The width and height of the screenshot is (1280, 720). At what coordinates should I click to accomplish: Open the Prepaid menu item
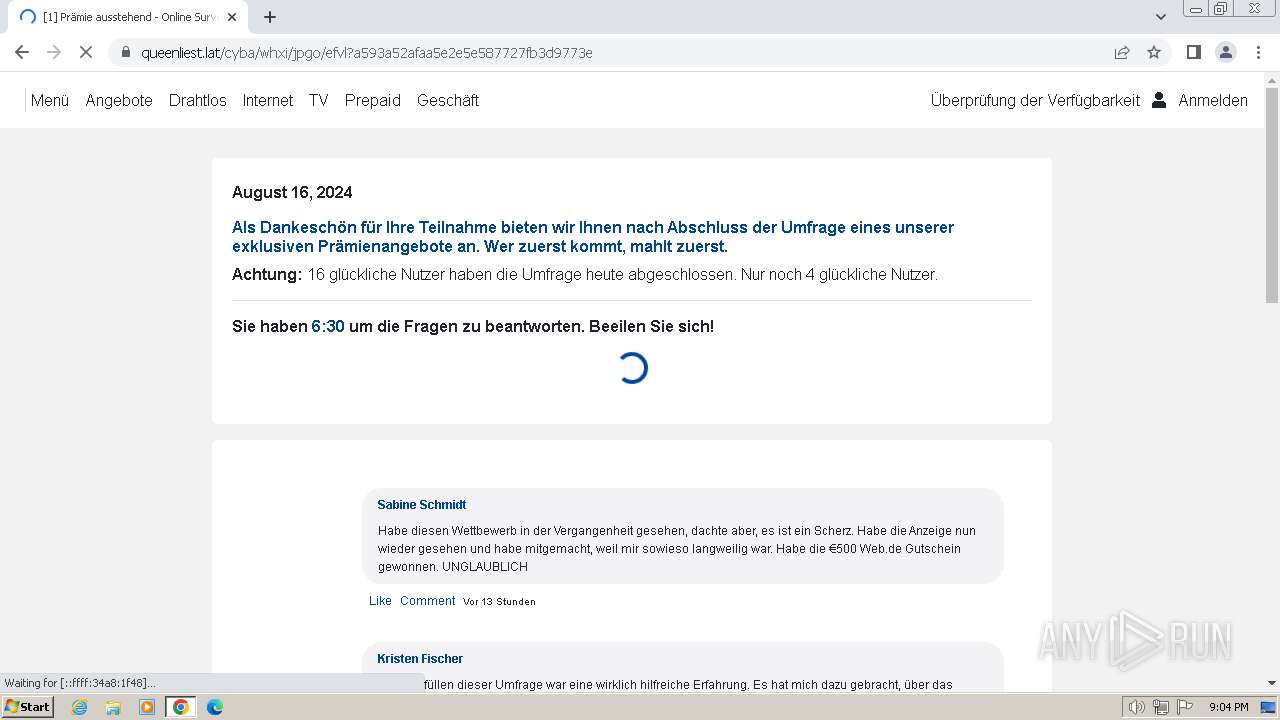[373, 100]
